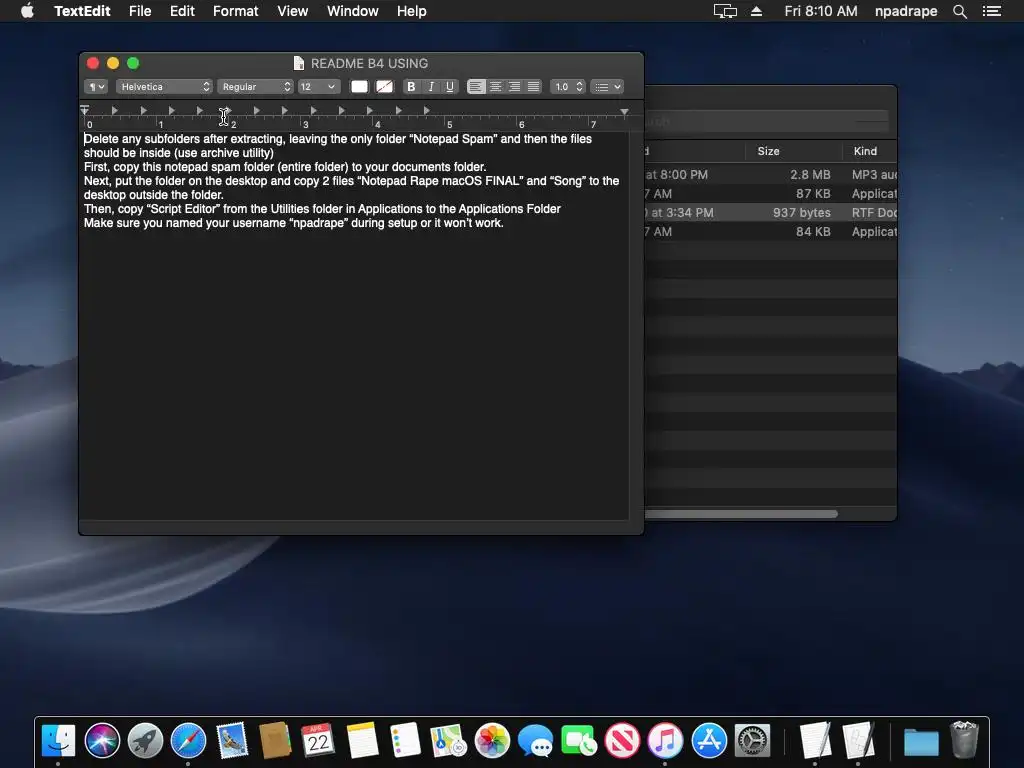Open Messages app in the dock
Image resolution: width=1024 pixels, height=768 pixels.
click(x=535, y=741)
